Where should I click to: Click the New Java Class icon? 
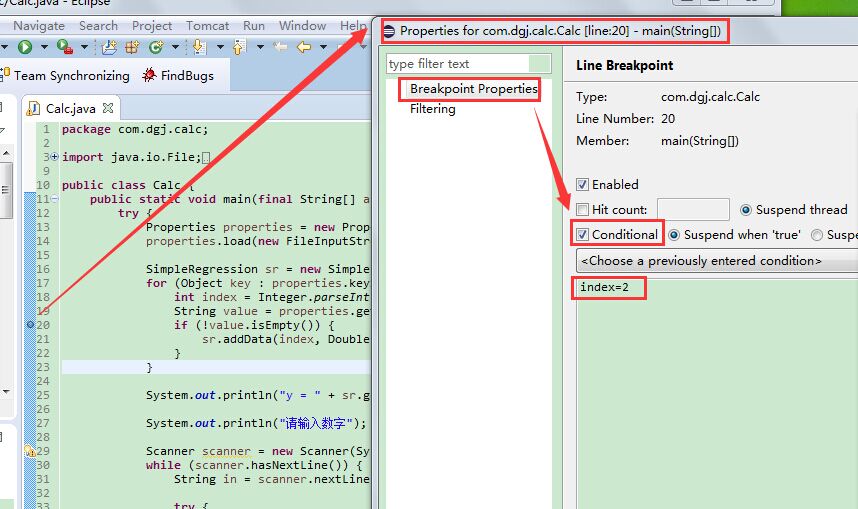pyautogui.click(x=156, y=47)
